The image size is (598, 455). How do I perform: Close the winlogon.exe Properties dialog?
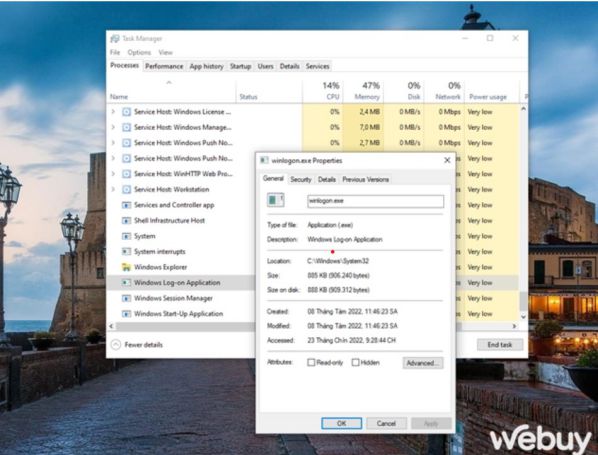447,160
